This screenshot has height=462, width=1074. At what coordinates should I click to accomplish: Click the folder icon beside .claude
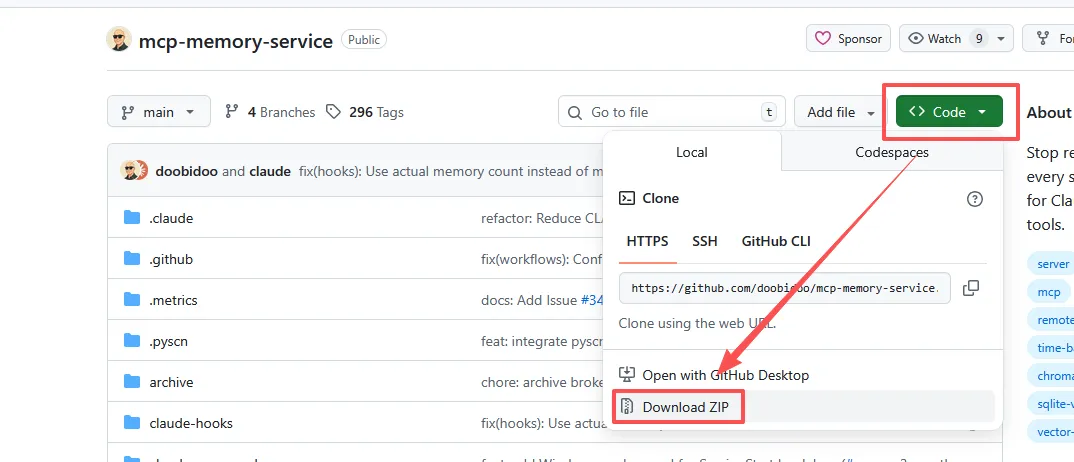132,218
